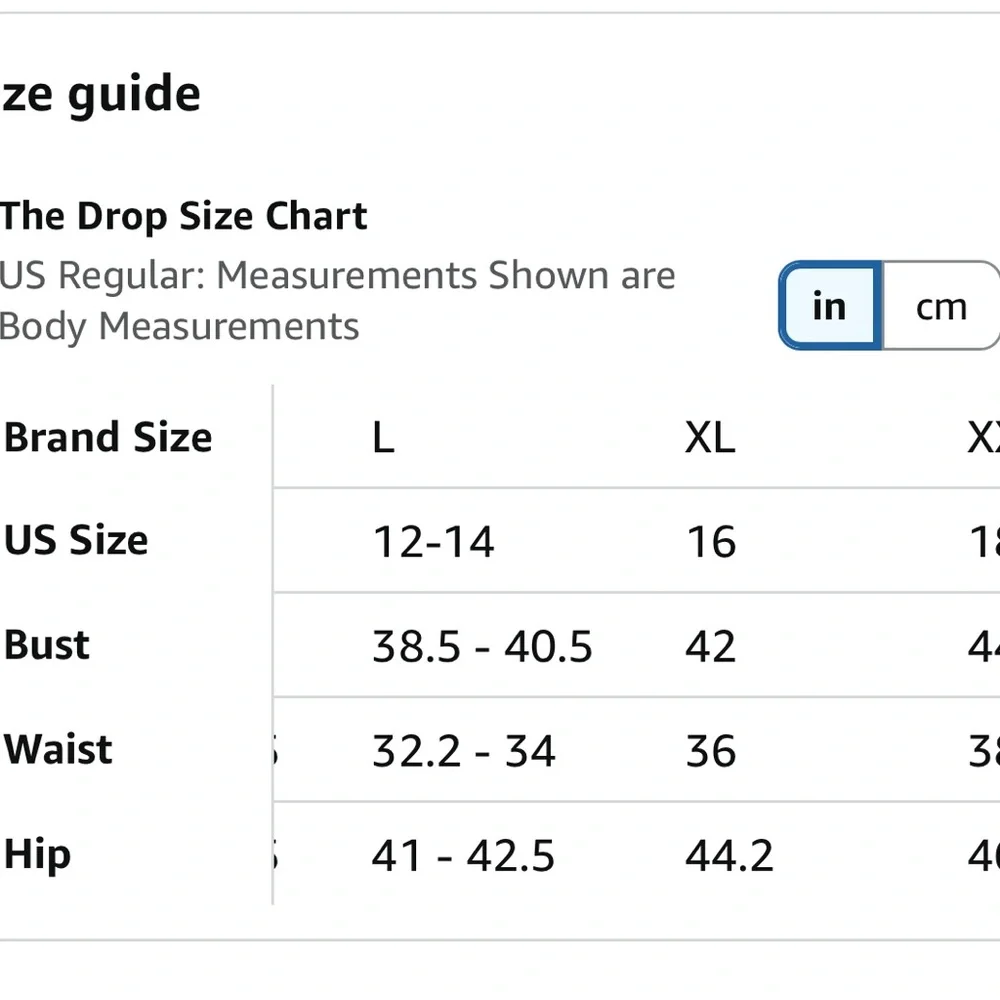1000x1000 pixels.
Task: Click the US size 16 cell
Action: point(711,542)
